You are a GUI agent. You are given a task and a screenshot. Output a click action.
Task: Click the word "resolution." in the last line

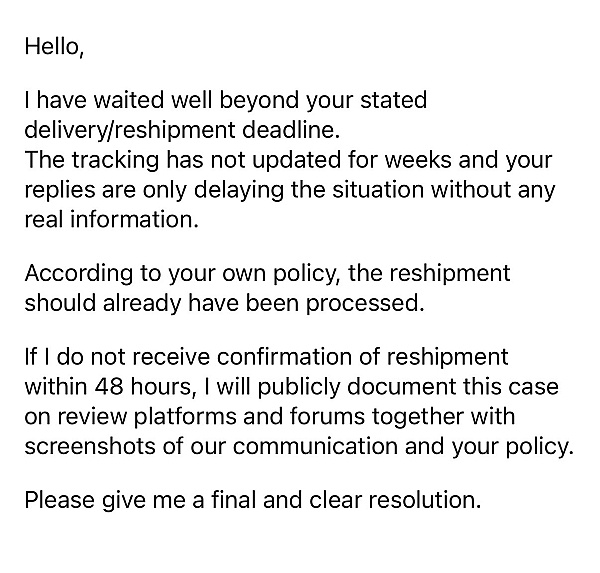pyautogui.click(x=425, y=500)
